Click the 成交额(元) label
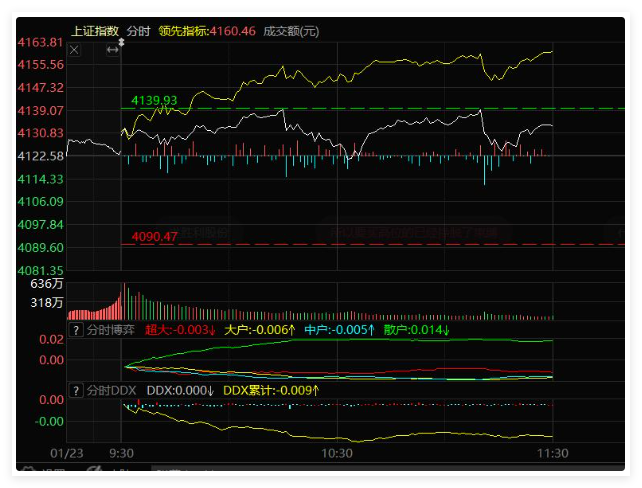Viewport: 642px width, 488px height. (291, 31)
